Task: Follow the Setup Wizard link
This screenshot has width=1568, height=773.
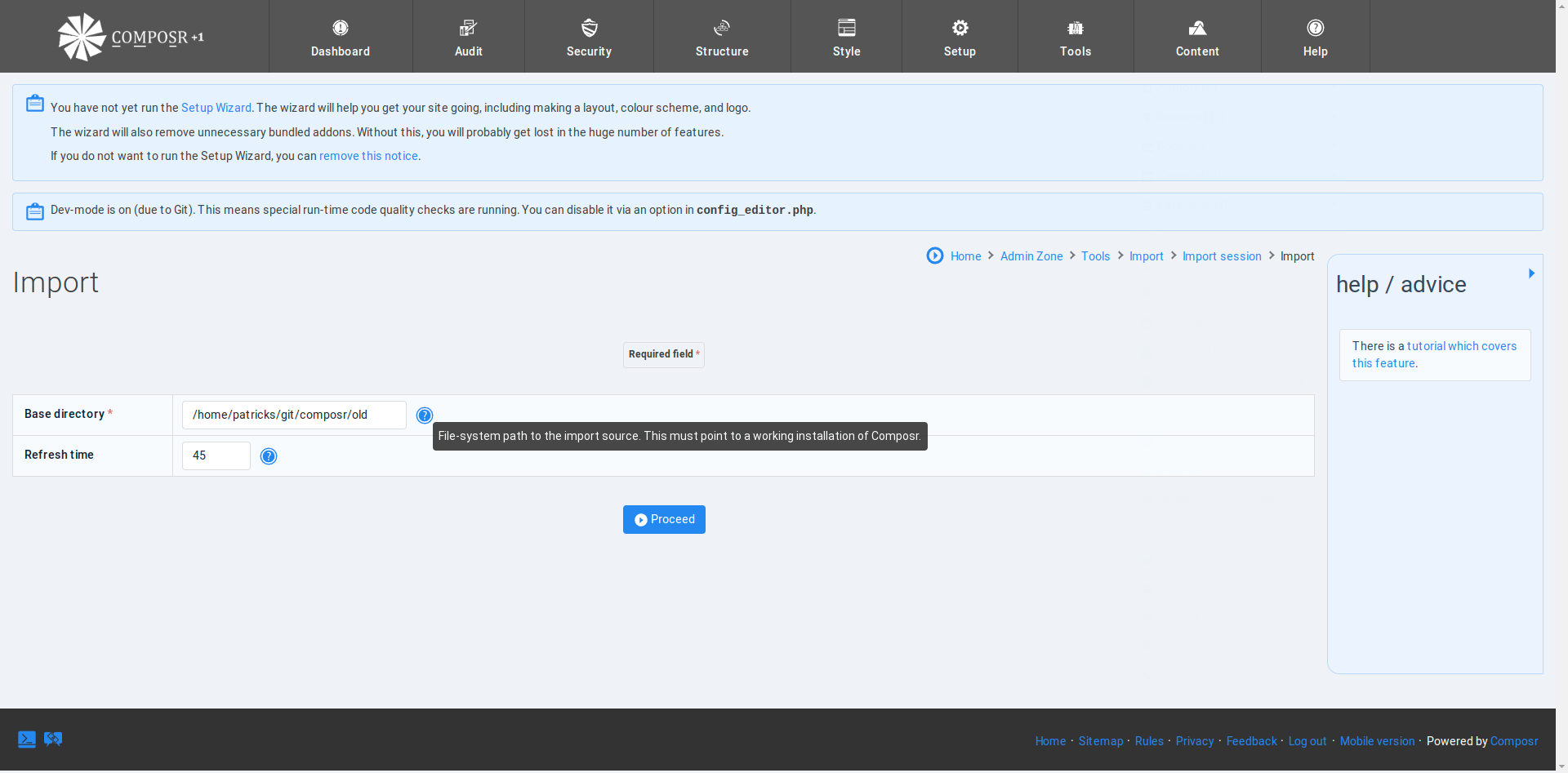Action: tap(216, 108)
